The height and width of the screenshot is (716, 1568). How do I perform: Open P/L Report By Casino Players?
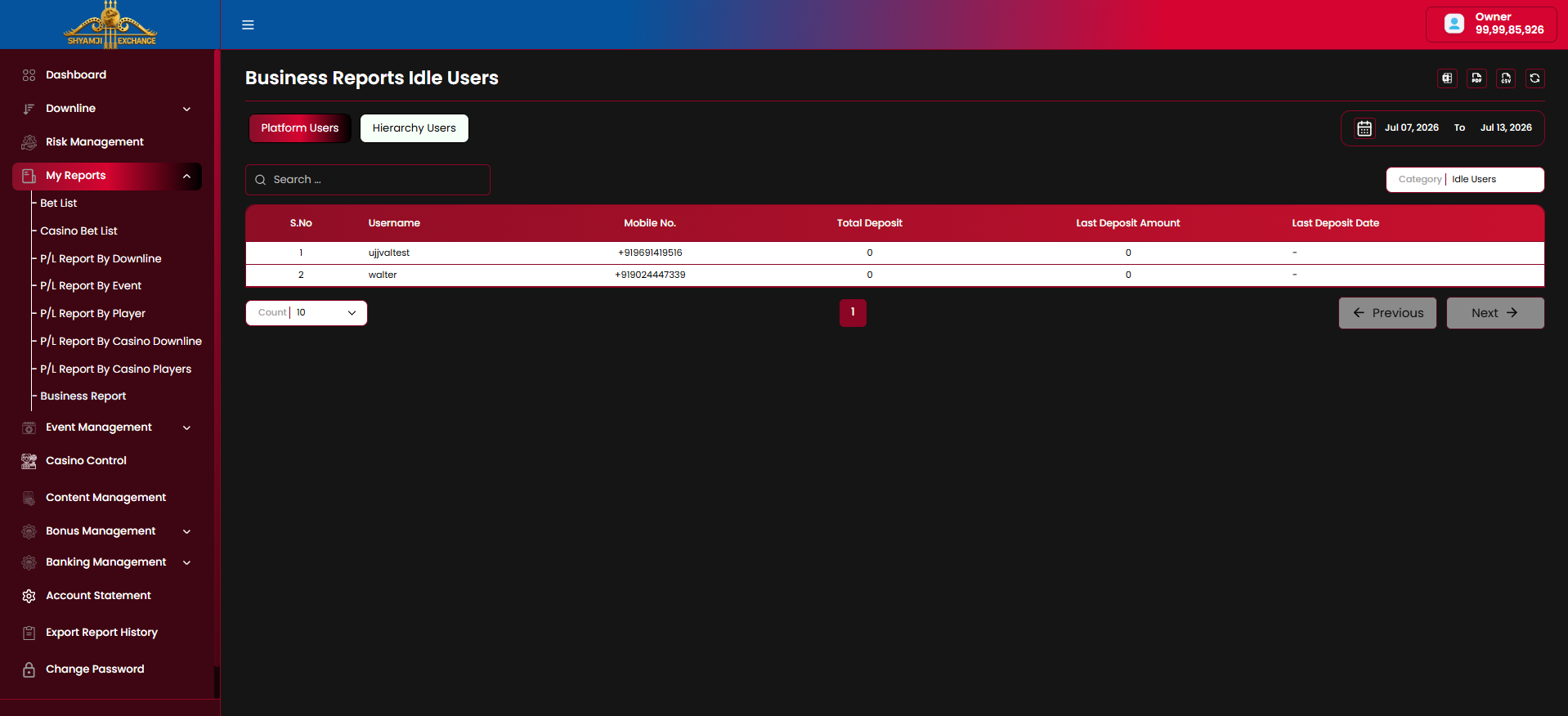(x=115, y=369)
